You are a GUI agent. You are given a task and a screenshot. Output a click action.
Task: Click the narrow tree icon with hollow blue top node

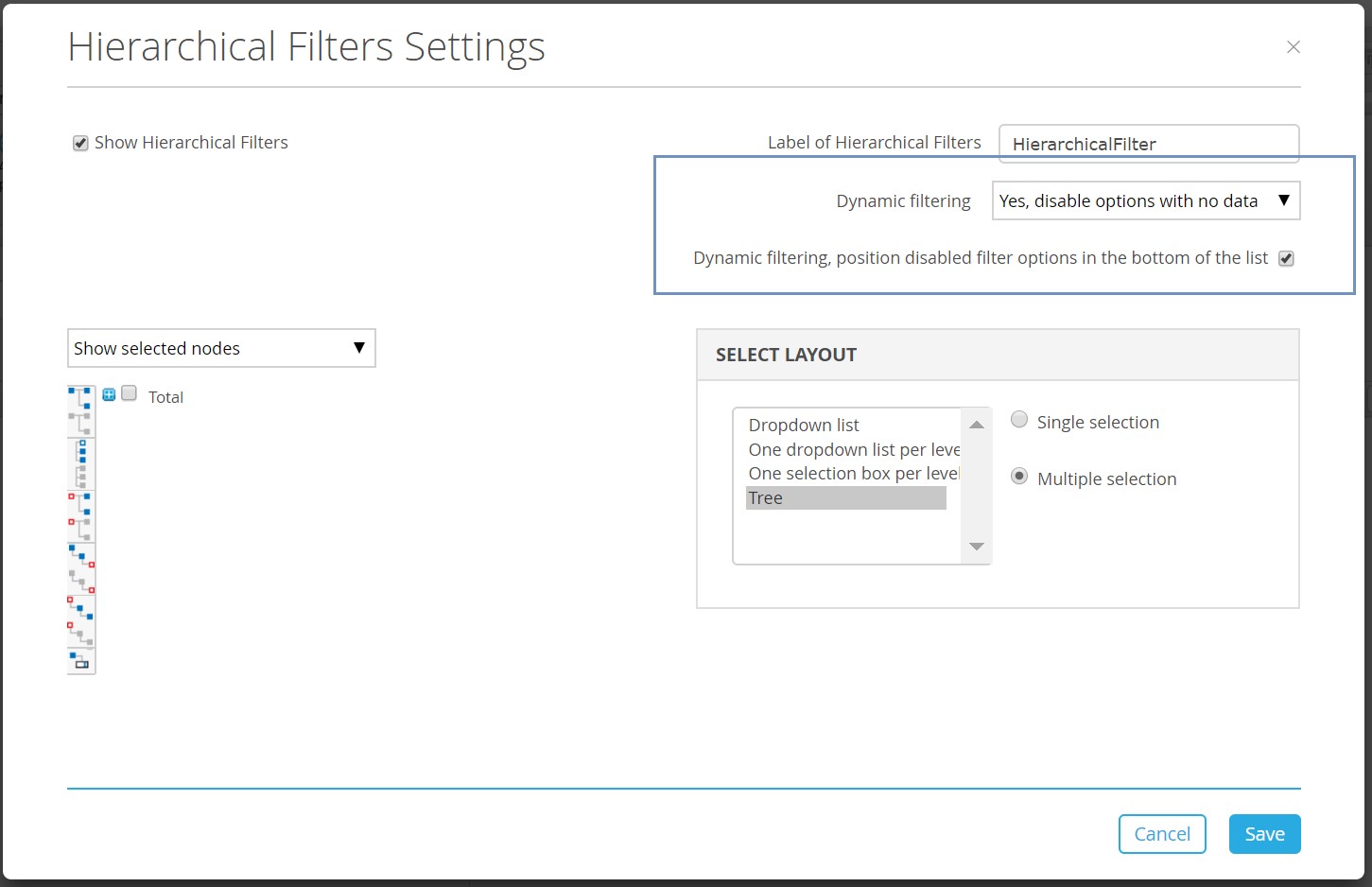coord(81,463)
